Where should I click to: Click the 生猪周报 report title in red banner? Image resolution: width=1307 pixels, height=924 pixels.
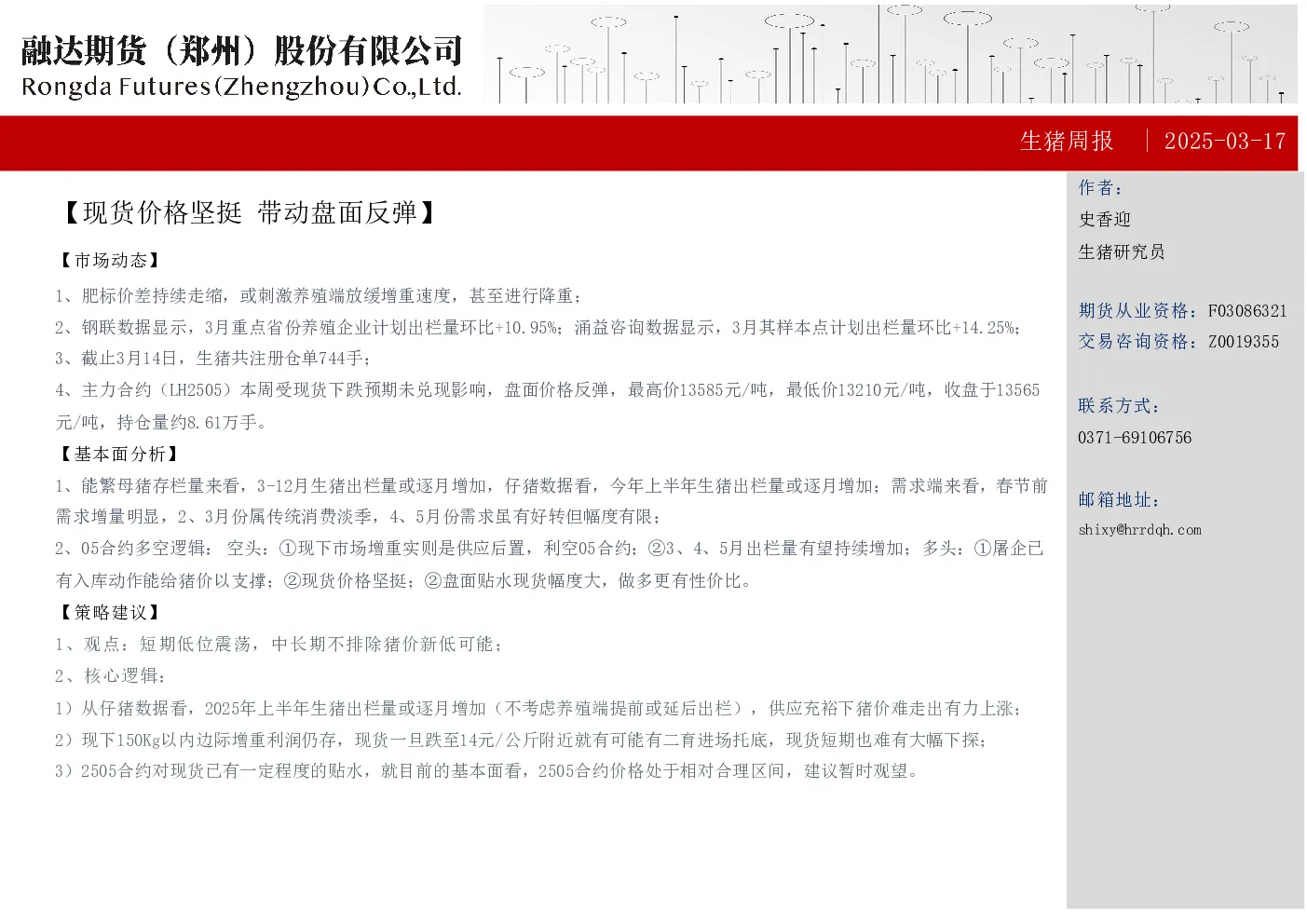click(1067, 141)
